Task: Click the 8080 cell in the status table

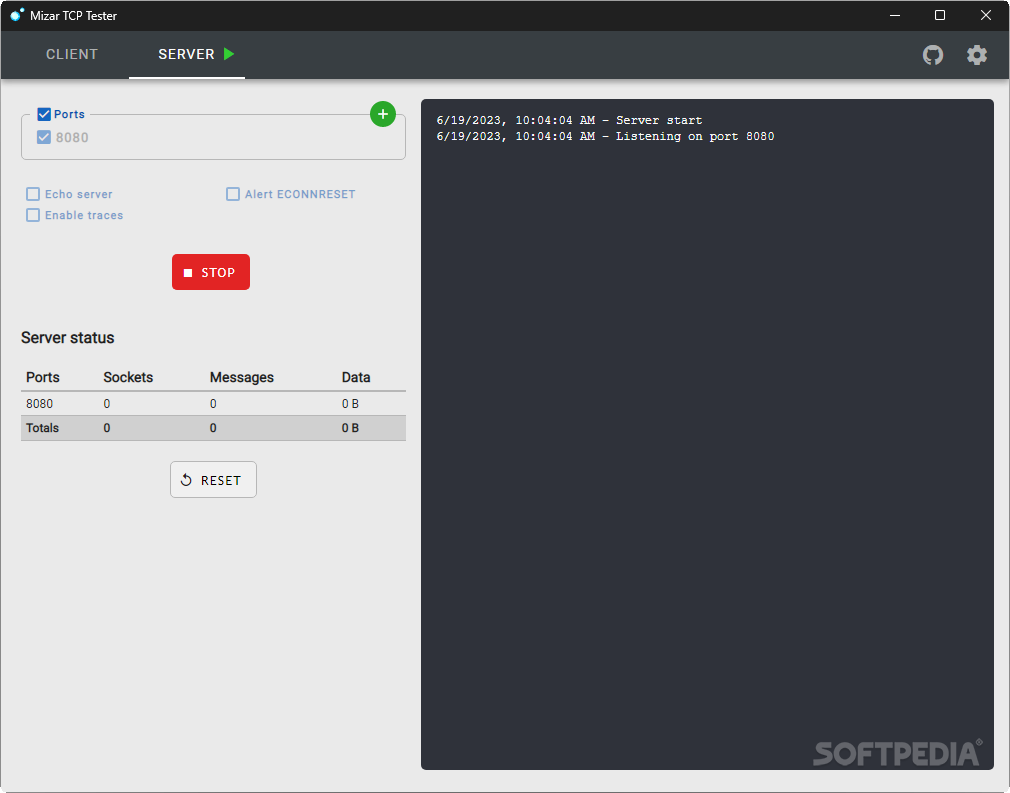Action: (39, 403)
